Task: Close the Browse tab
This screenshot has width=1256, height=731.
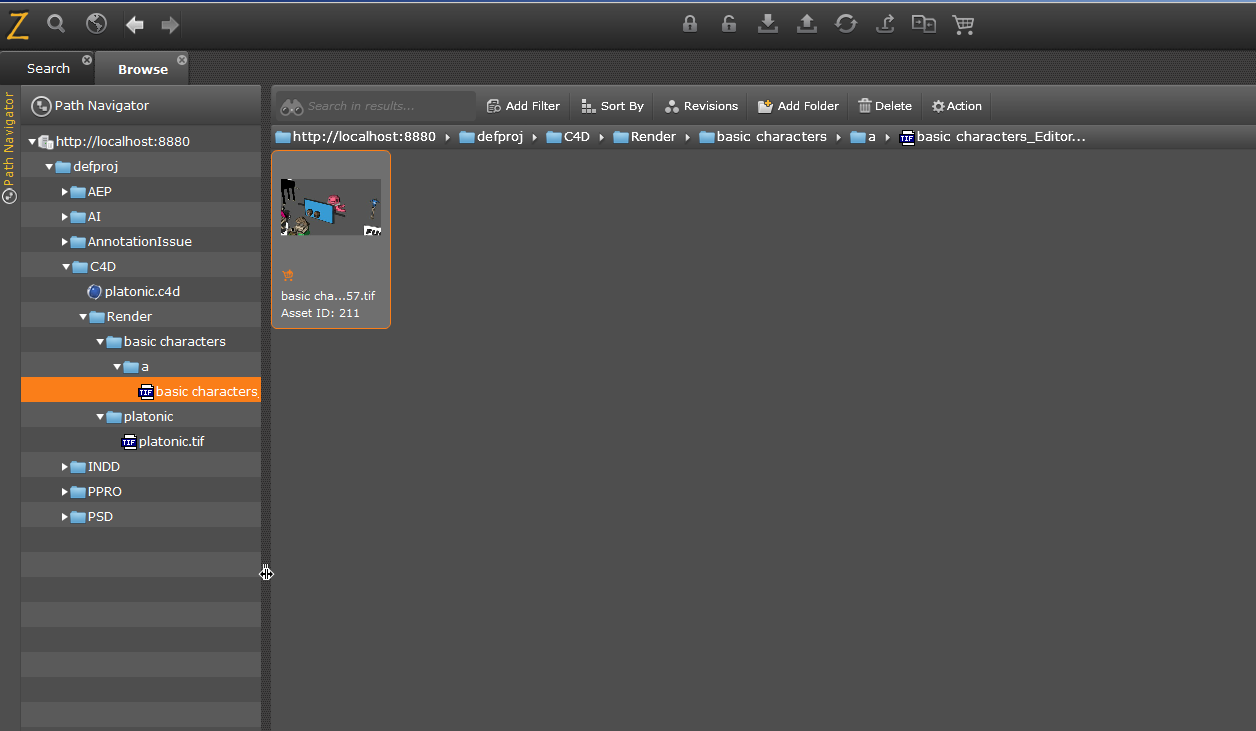Action: [182, 60]
